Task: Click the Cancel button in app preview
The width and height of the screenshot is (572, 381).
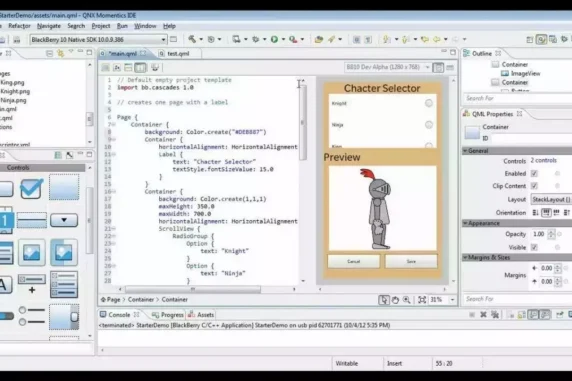Action: [x=353, y=261]
